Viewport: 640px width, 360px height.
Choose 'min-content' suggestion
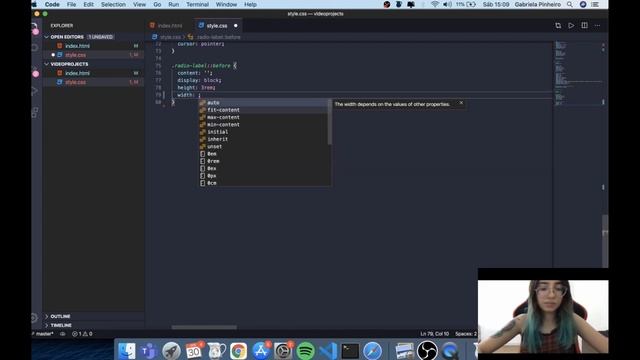pyautogui.click(x=263, y=124)
